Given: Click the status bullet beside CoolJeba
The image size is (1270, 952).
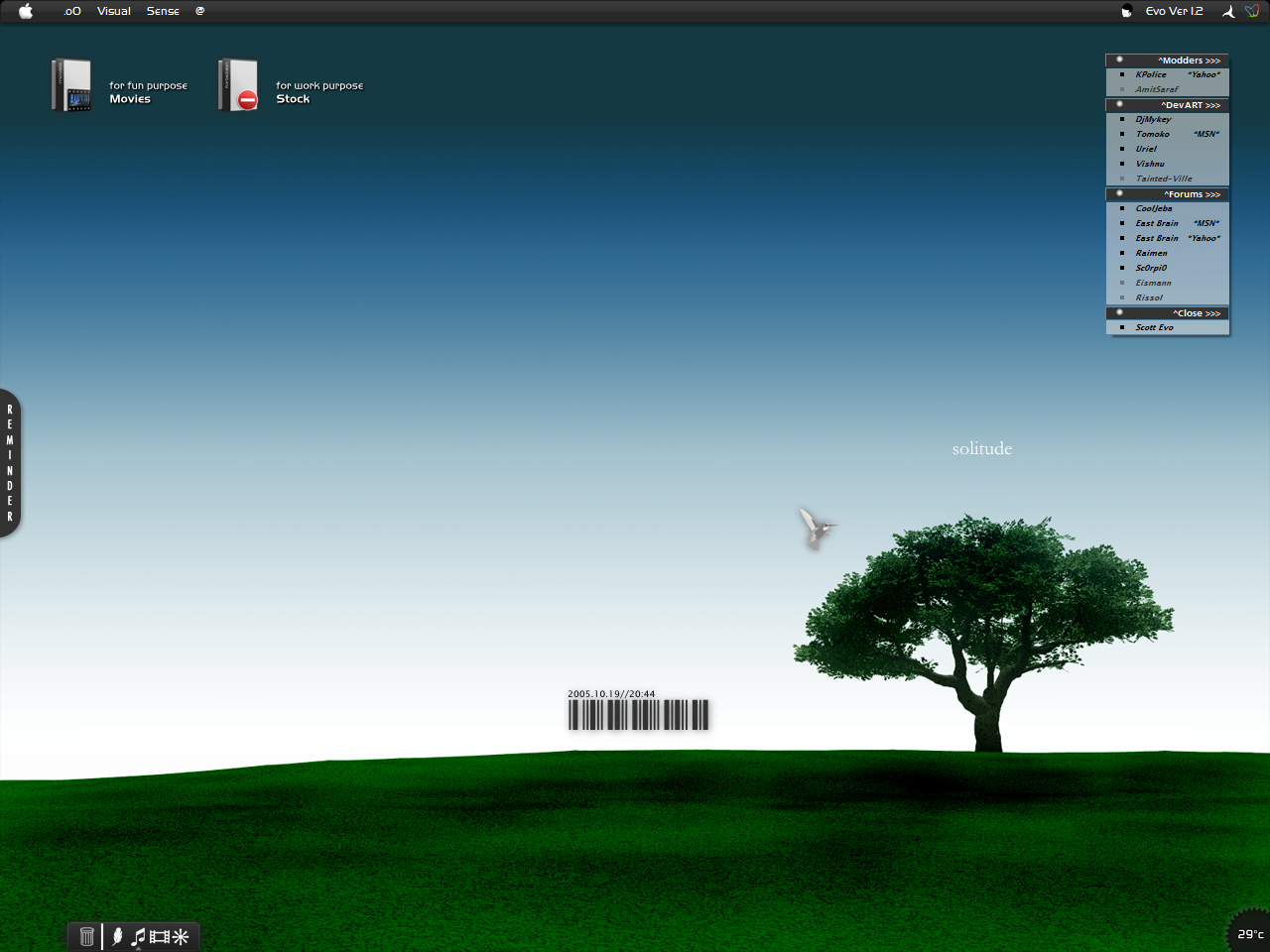Looking at the screenshot, I should [x=1122, y=208].
